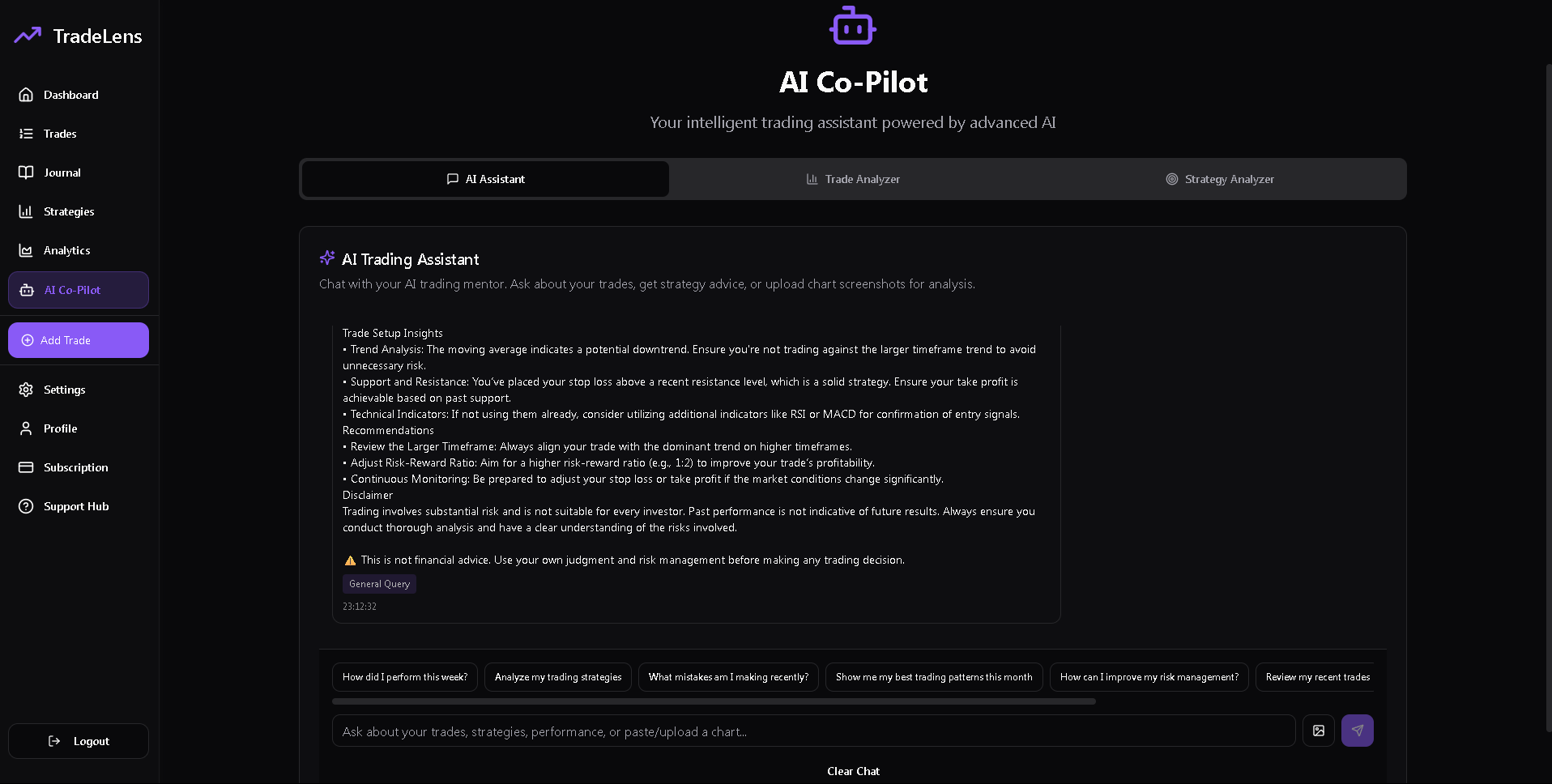1552x784 pixels.
Task: Click the TradeLens logo icon
Action: 28,36
